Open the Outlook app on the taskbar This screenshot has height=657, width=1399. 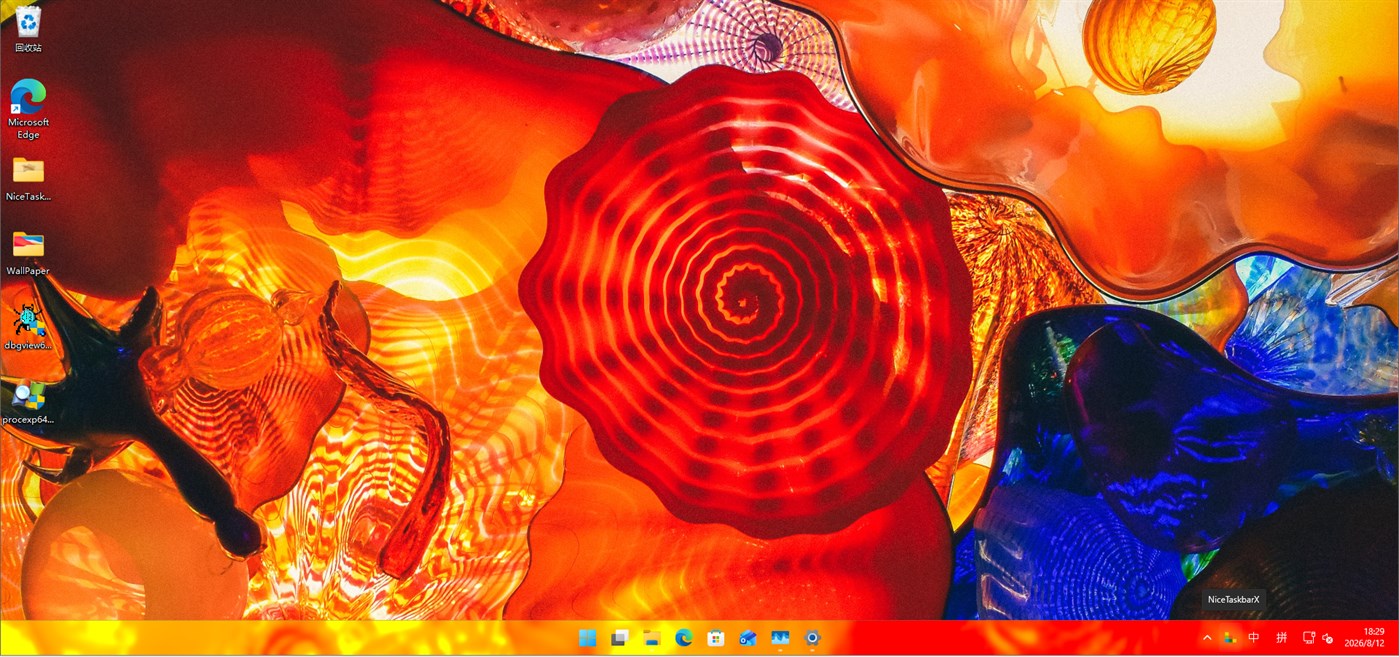pos(748,638)
